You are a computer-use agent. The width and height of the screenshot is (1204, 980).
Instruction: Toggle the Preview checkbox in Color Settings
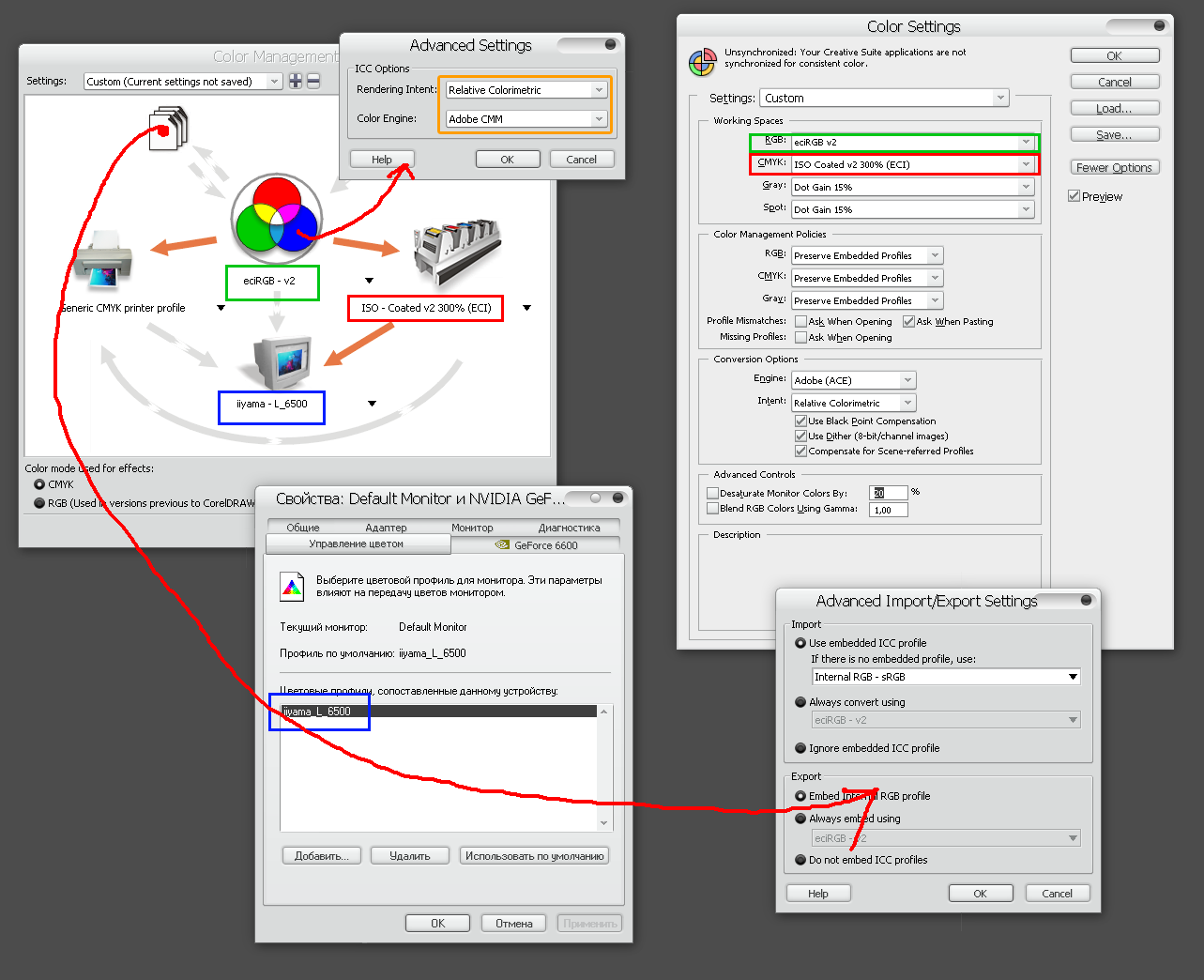pyautogui.click(x=1074, y=196)
